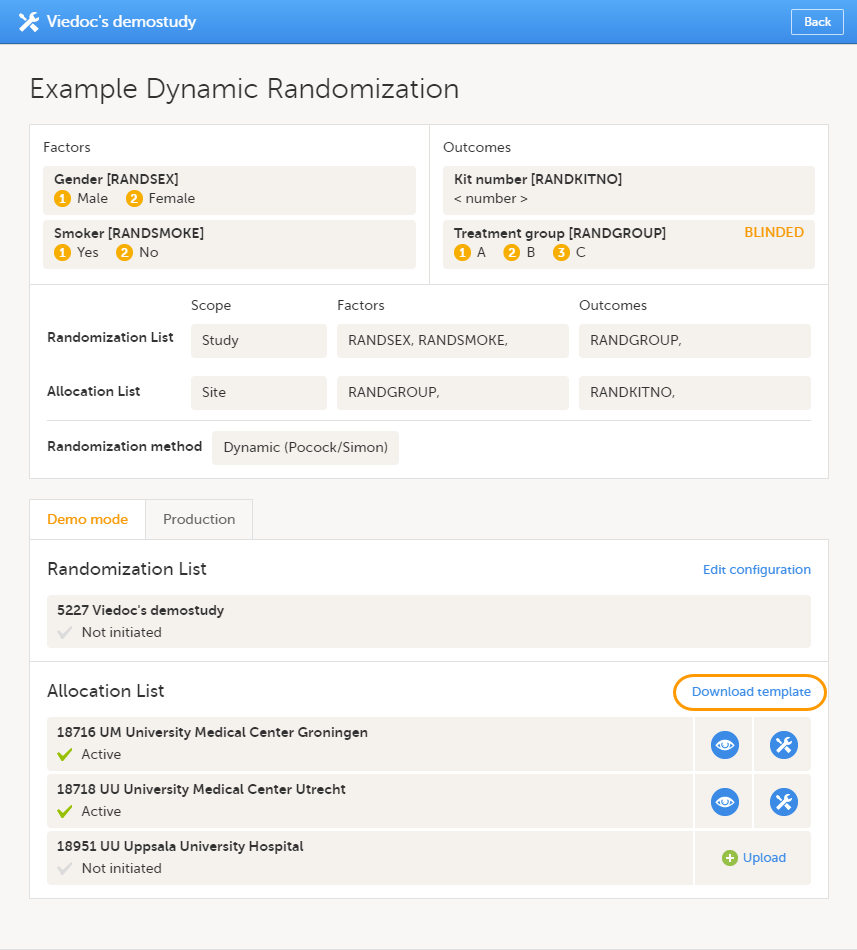
Task: Click the Smoker [RANDSMOKE] factor box
Action: pyautogui.click(x=229, y=244)
